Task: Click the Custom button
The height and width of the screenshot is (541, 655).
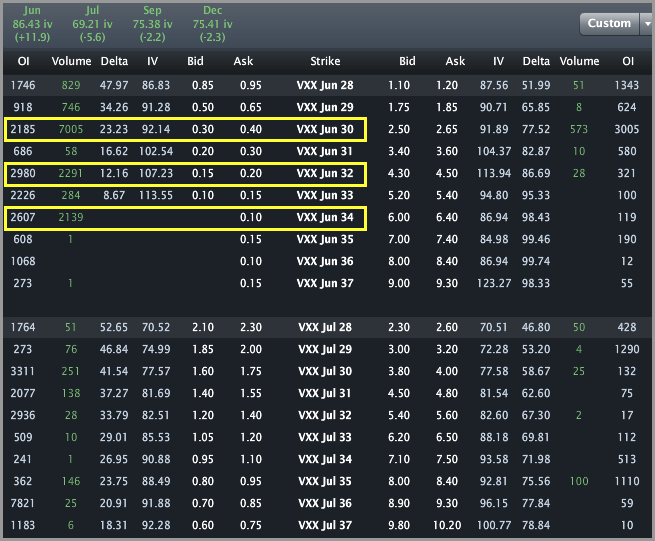Action: (x=609, y=24)
